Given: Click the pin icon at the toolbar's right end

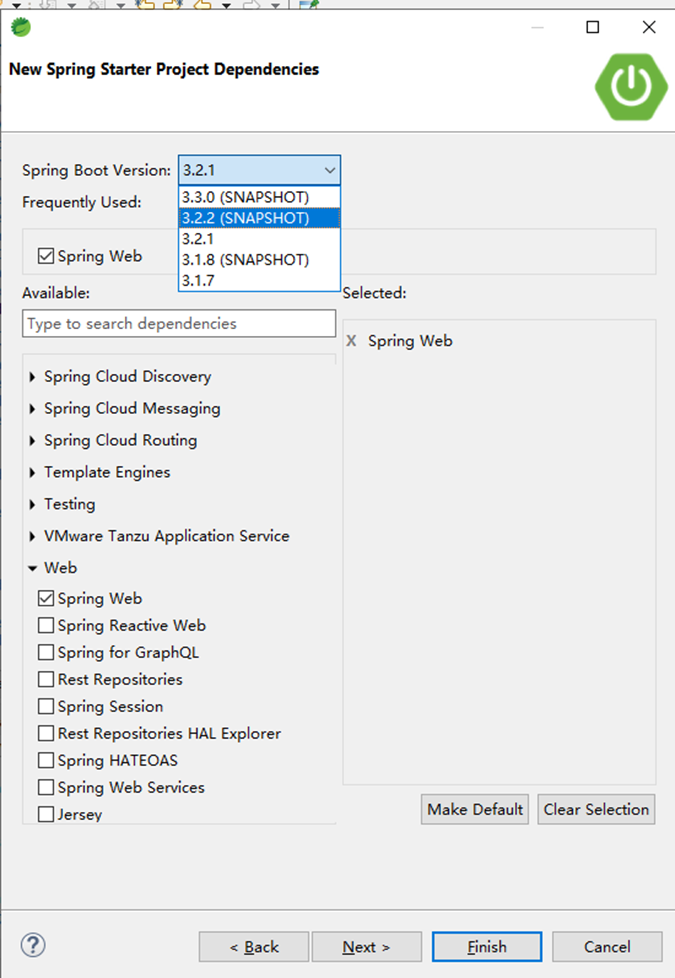Looking at the screenshot, I should [x=312, y=6].
